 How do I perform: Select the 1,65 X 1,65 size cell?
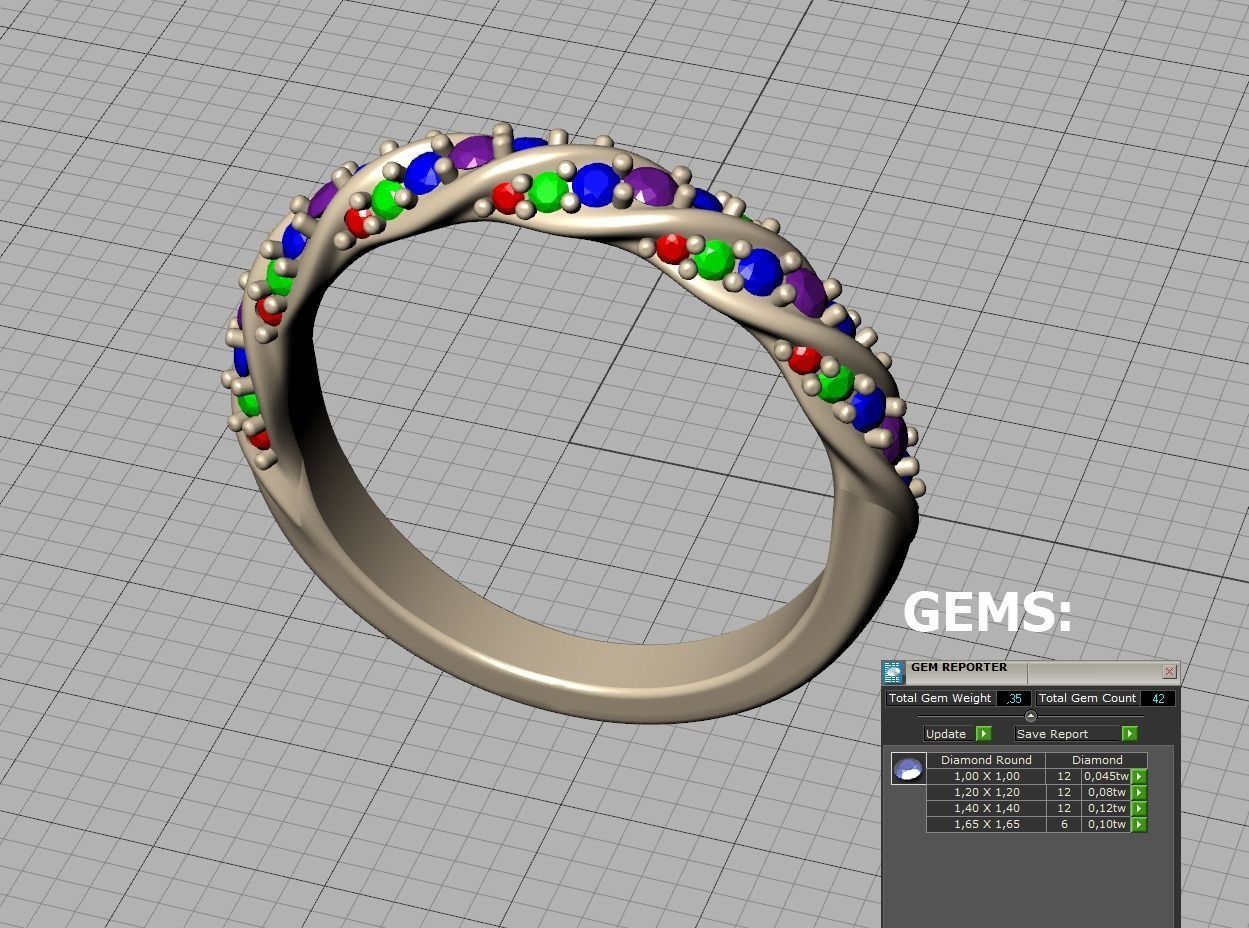986,824
